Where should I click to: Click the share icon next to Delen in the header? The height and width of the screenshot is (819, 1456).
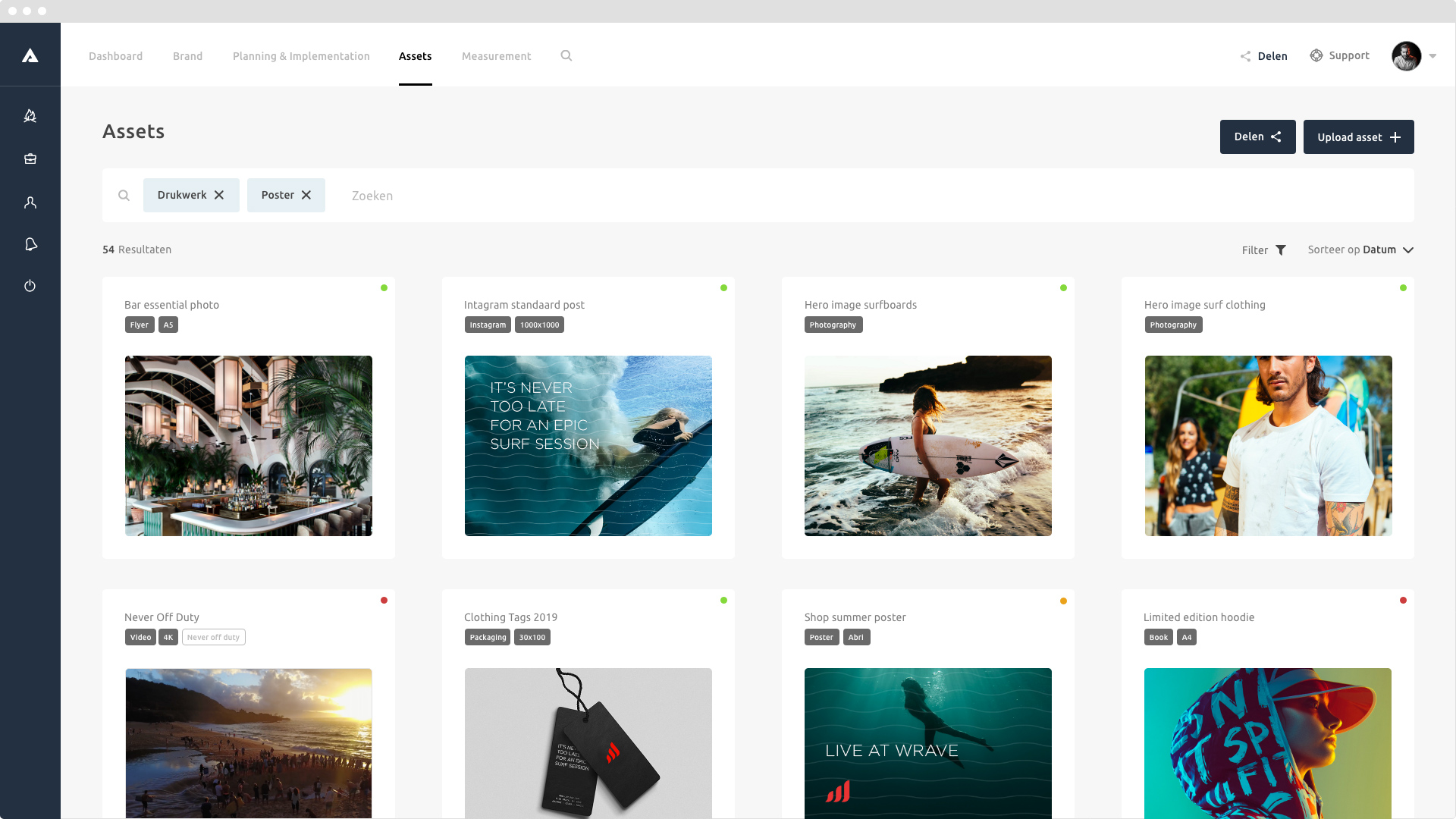tap(1245, 56)
